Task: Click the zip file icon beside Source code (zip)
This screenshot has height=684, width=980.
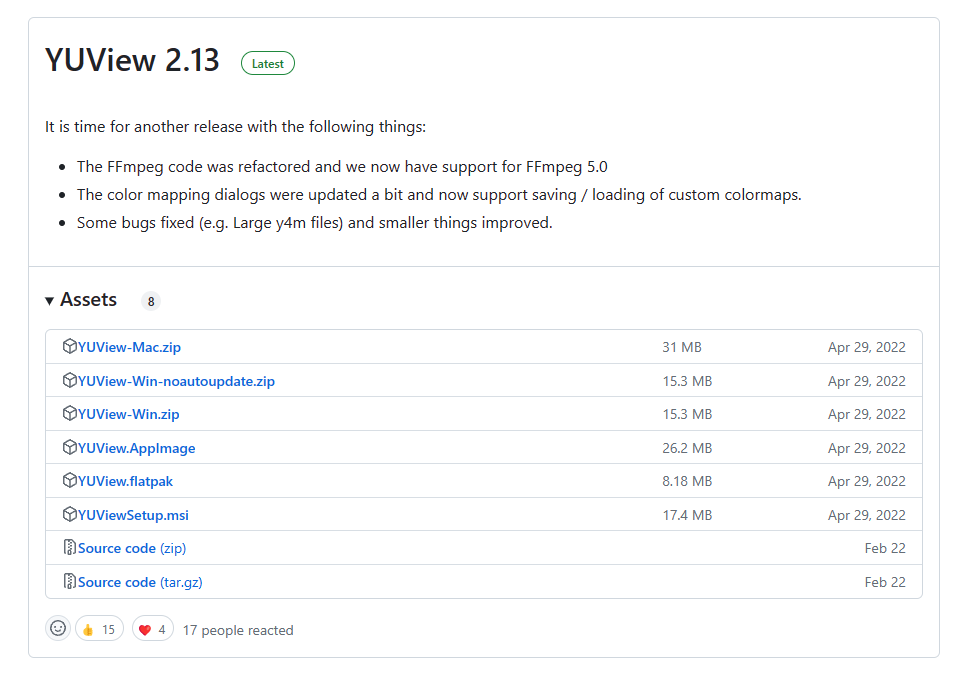Action: tap(69, 548)
